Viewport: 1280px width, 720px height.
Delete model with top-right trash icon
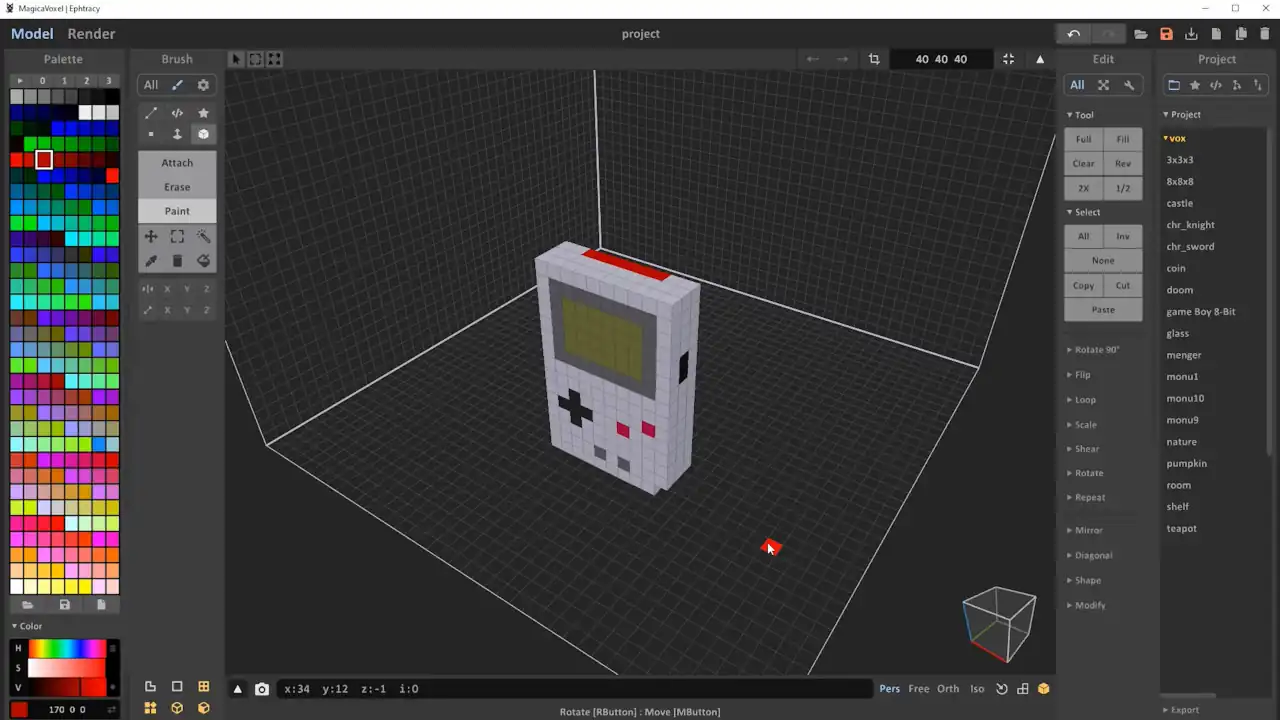(1265, 34)
